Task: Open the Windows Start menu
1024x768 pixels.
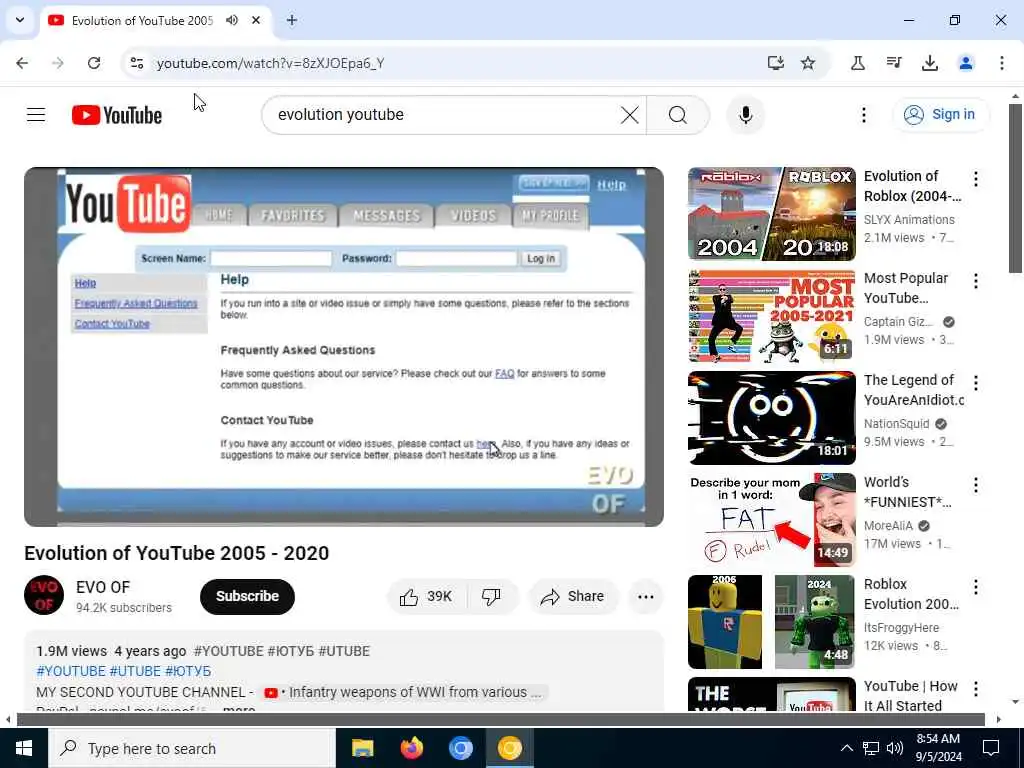Action: pyautogui.click(x=24, y=748)
